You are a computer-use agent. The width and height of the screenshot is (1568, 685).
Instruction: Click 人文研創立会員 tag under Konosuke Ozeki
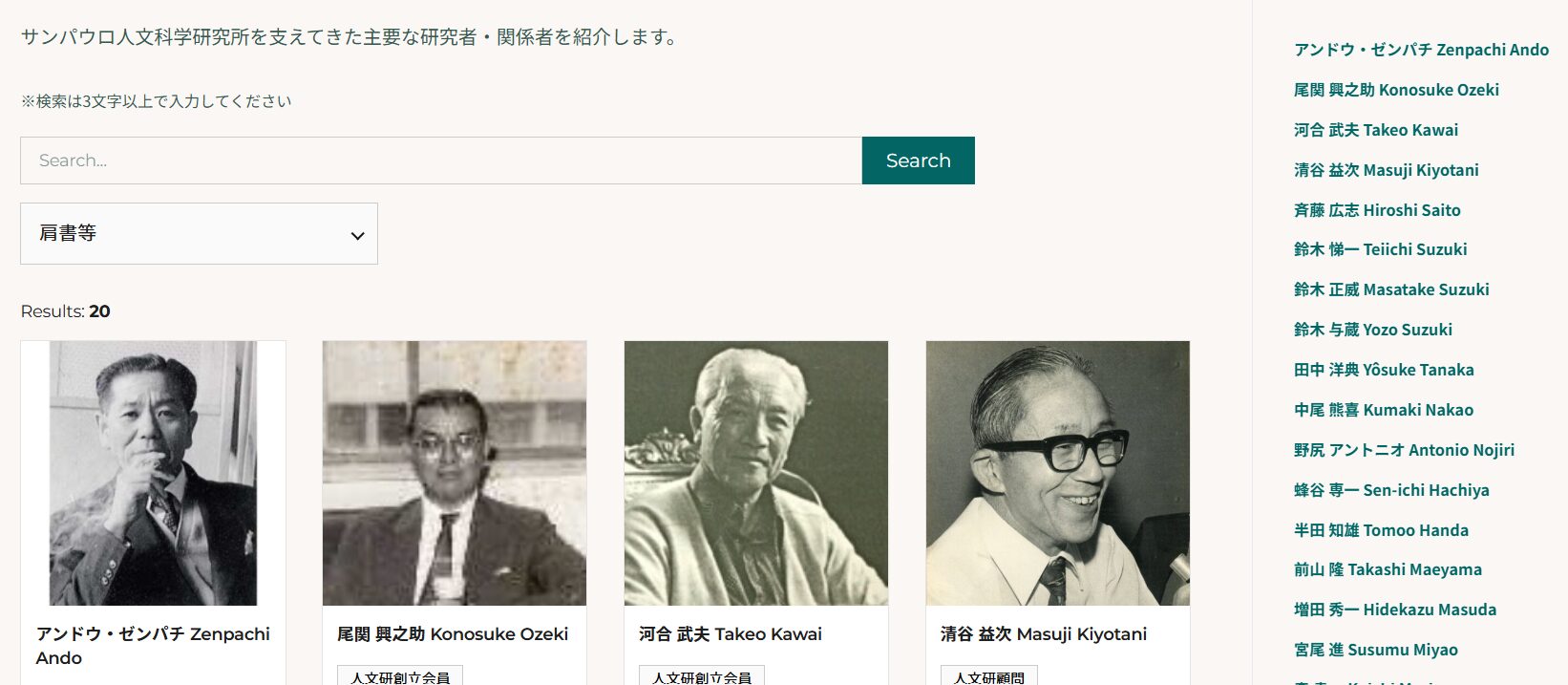[x=400, y=676]
